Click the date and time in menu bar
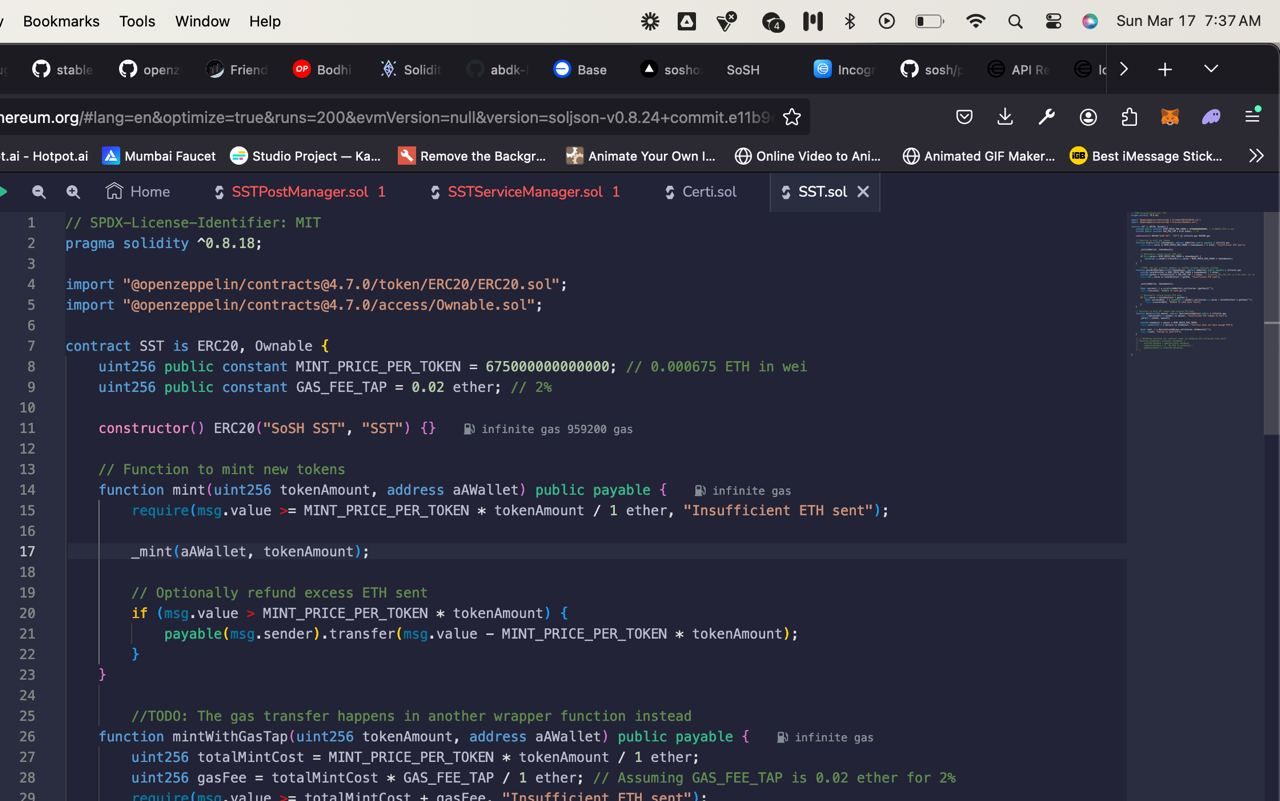This screenshot has height=801, width=1280. 1188,21
